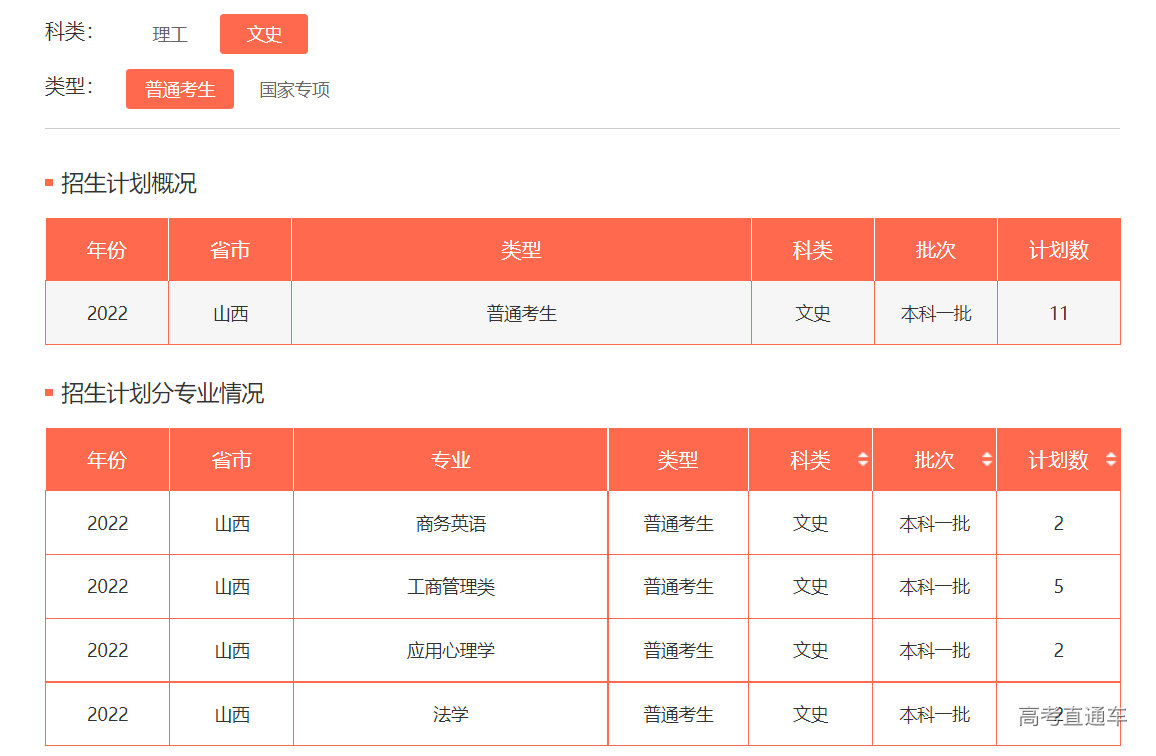The image size is (1156, 756).
Task: Toggle sort order on 批次 header arrows
Action: click(x=985, y=459)
